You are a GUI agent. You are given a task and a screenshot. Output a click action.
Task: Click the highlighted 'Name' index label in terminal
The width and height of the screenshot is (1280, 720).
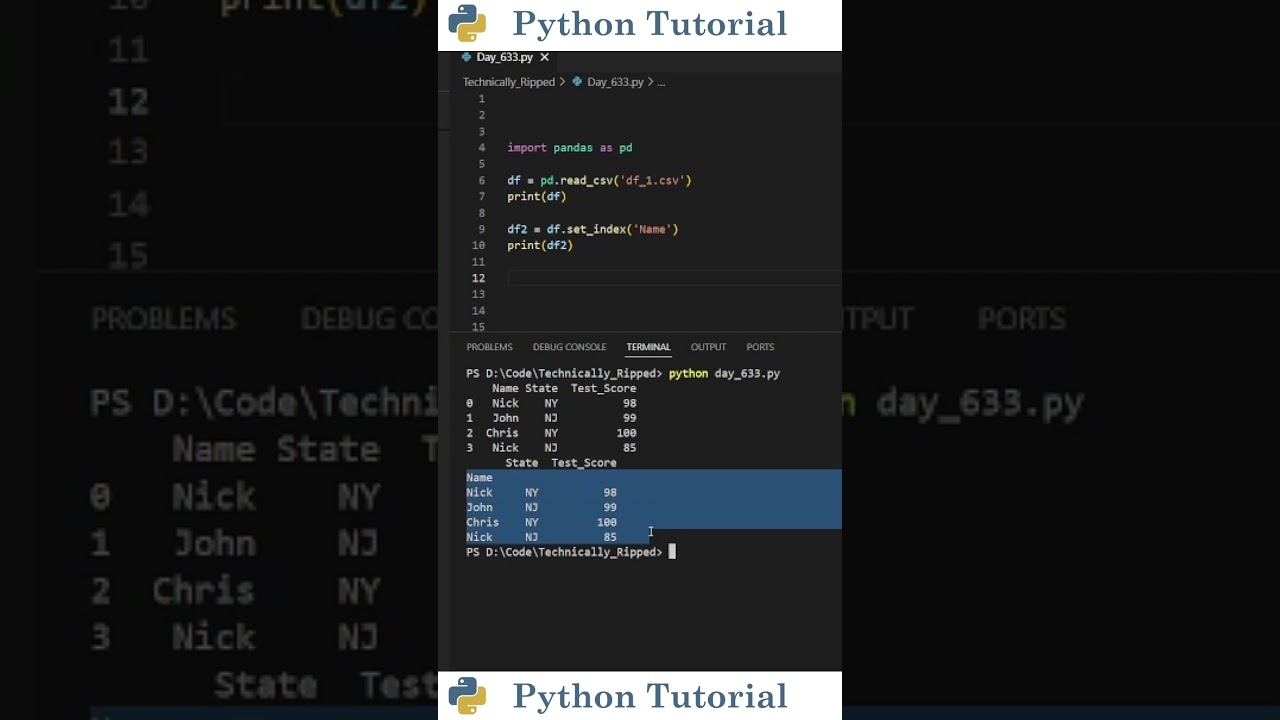click(479, 478)
